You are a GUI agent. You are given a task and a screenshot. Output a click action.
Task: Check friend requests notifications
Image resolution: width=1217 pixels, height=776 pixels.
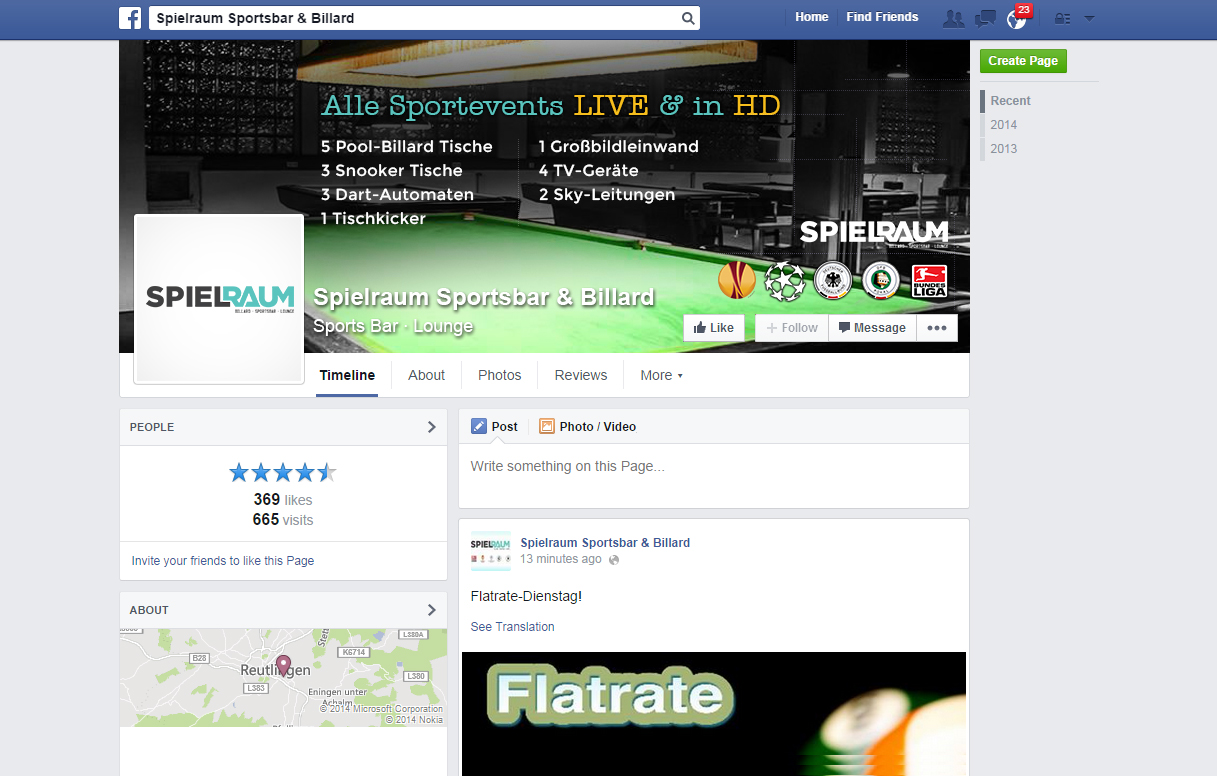(x=953, y=18)
